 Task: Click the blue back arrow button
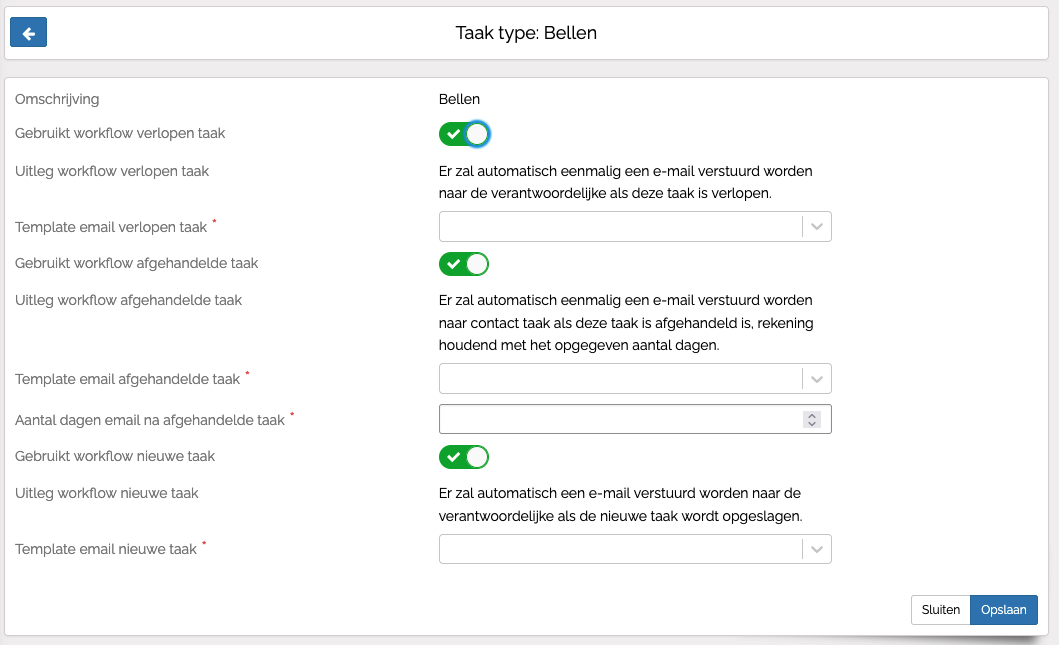click(x=28, y=33)
